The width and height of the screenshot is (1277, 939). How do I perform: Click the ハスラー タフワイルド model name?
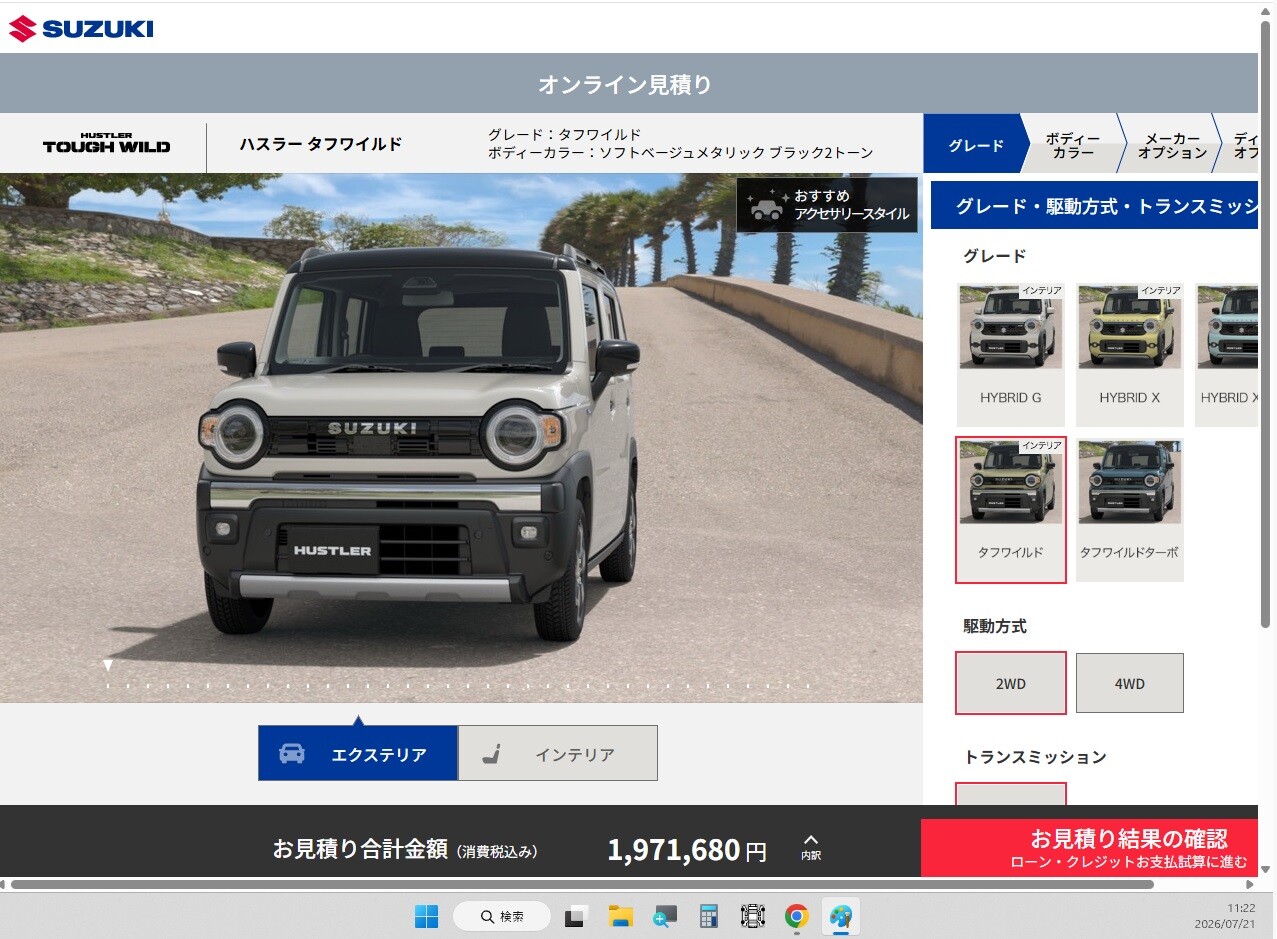point(320,144)
